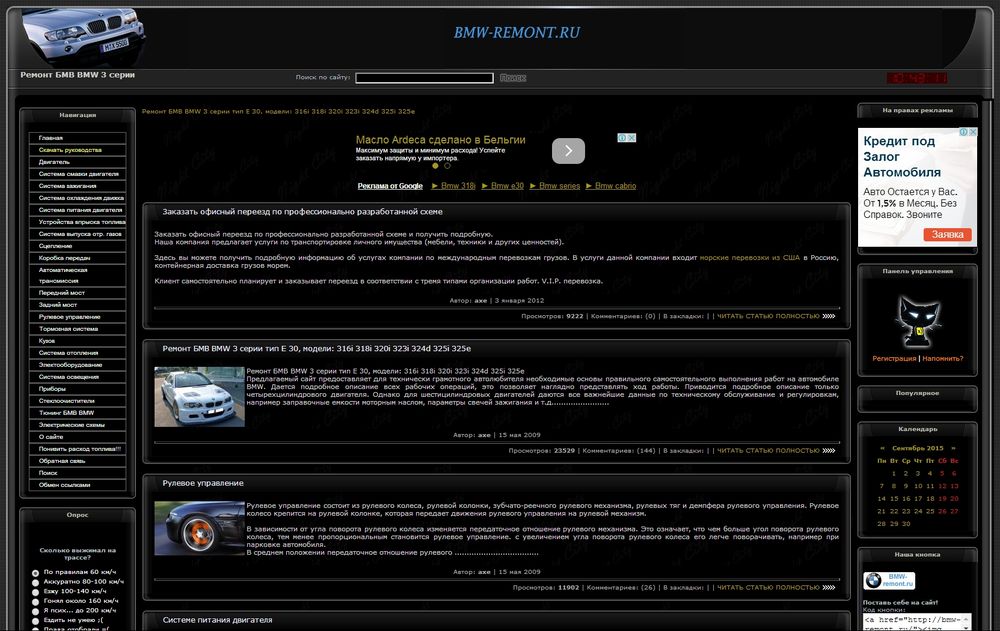Open 'Передний мост' navigation item
Screen dimensions: 1000x631
77,293
